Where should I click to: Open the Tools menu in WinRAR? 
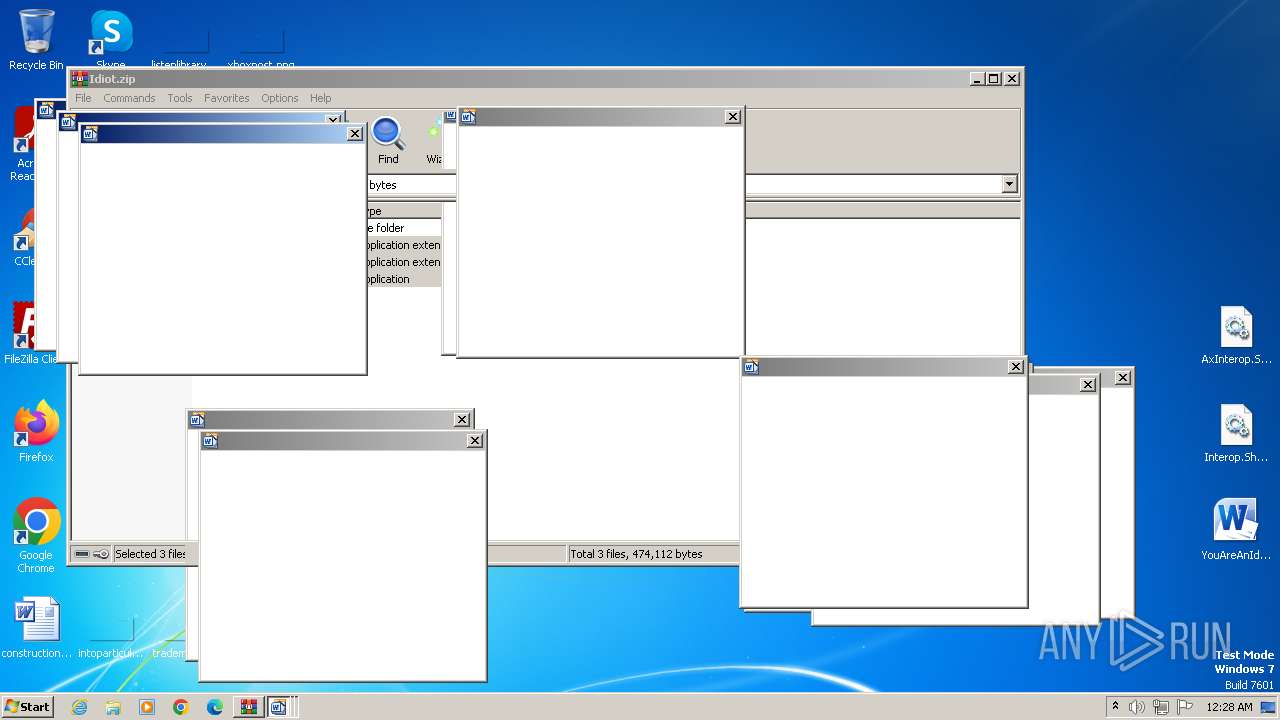[180, 98]
